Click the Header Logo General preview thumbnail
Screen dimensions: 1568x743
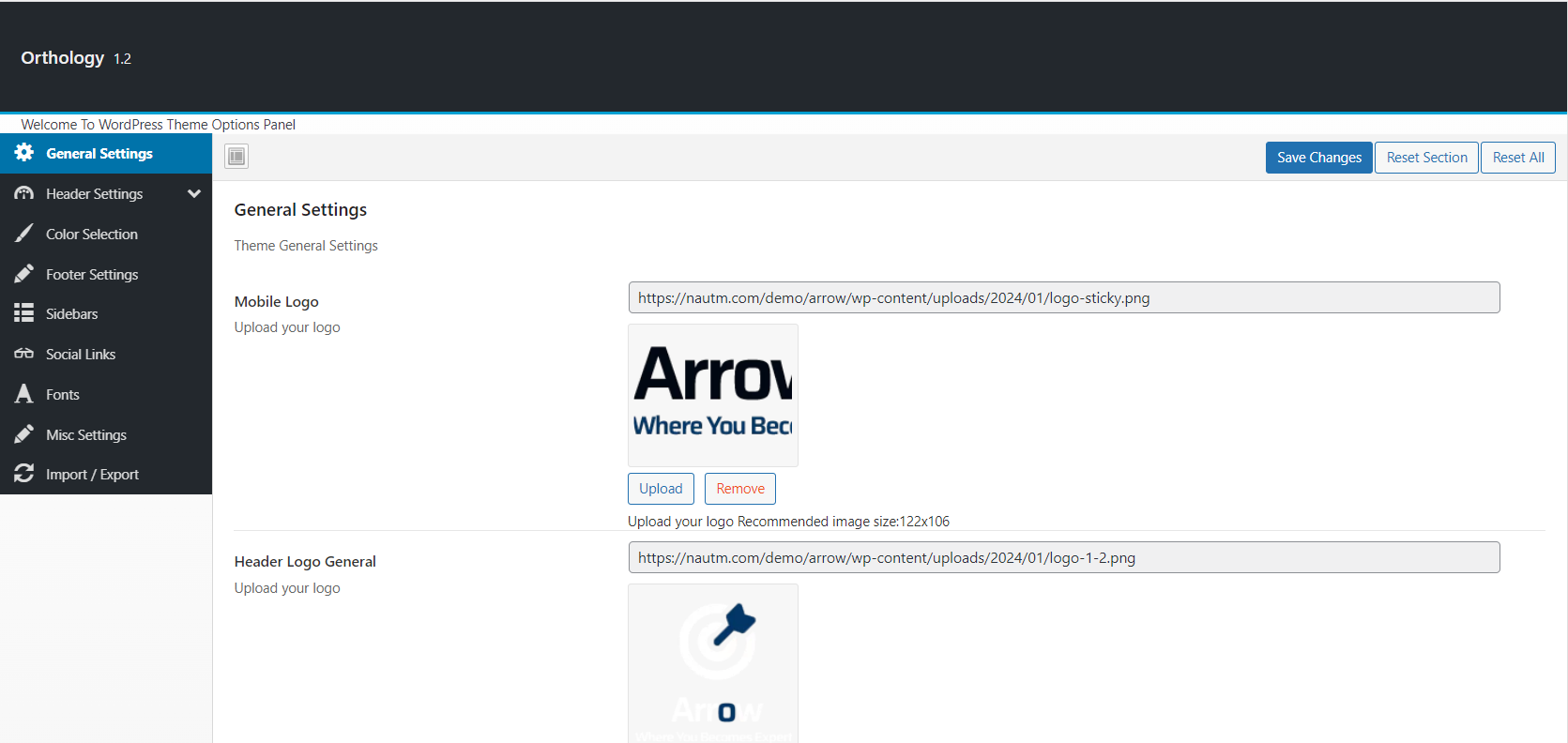tap(713, 663)
